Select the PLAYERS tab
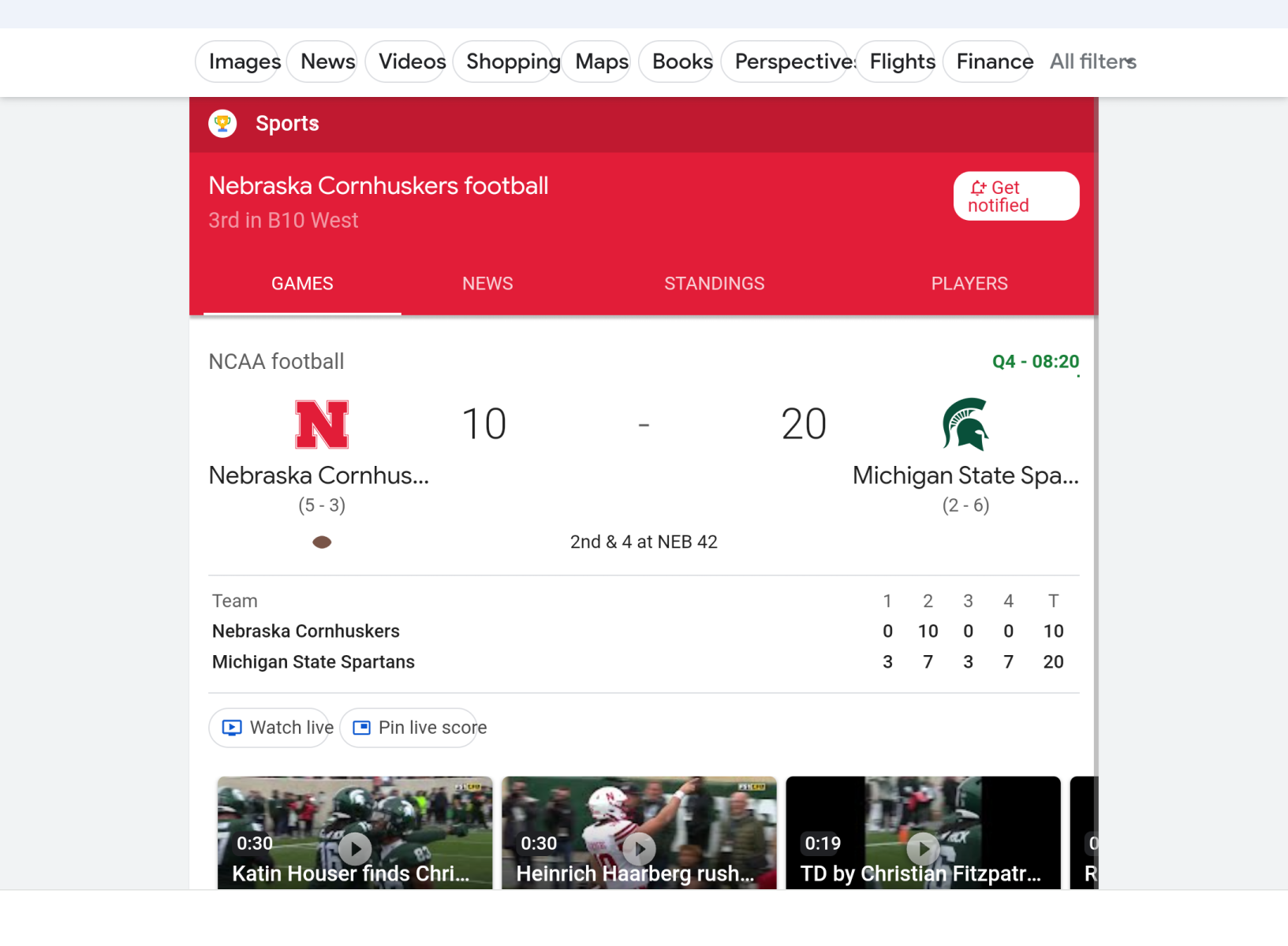Image resolution: width=1288 pixels, height=946 pixels. click(x=969, y=284)
